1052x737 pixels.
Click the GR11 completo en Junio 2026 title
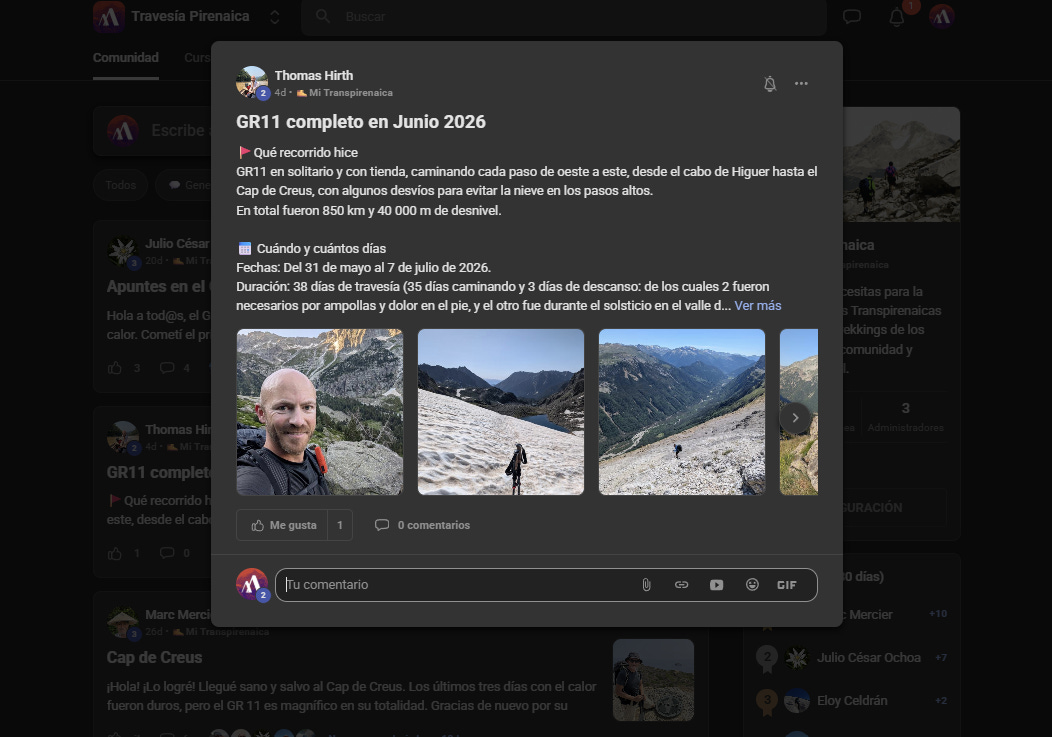click(361, 122)
